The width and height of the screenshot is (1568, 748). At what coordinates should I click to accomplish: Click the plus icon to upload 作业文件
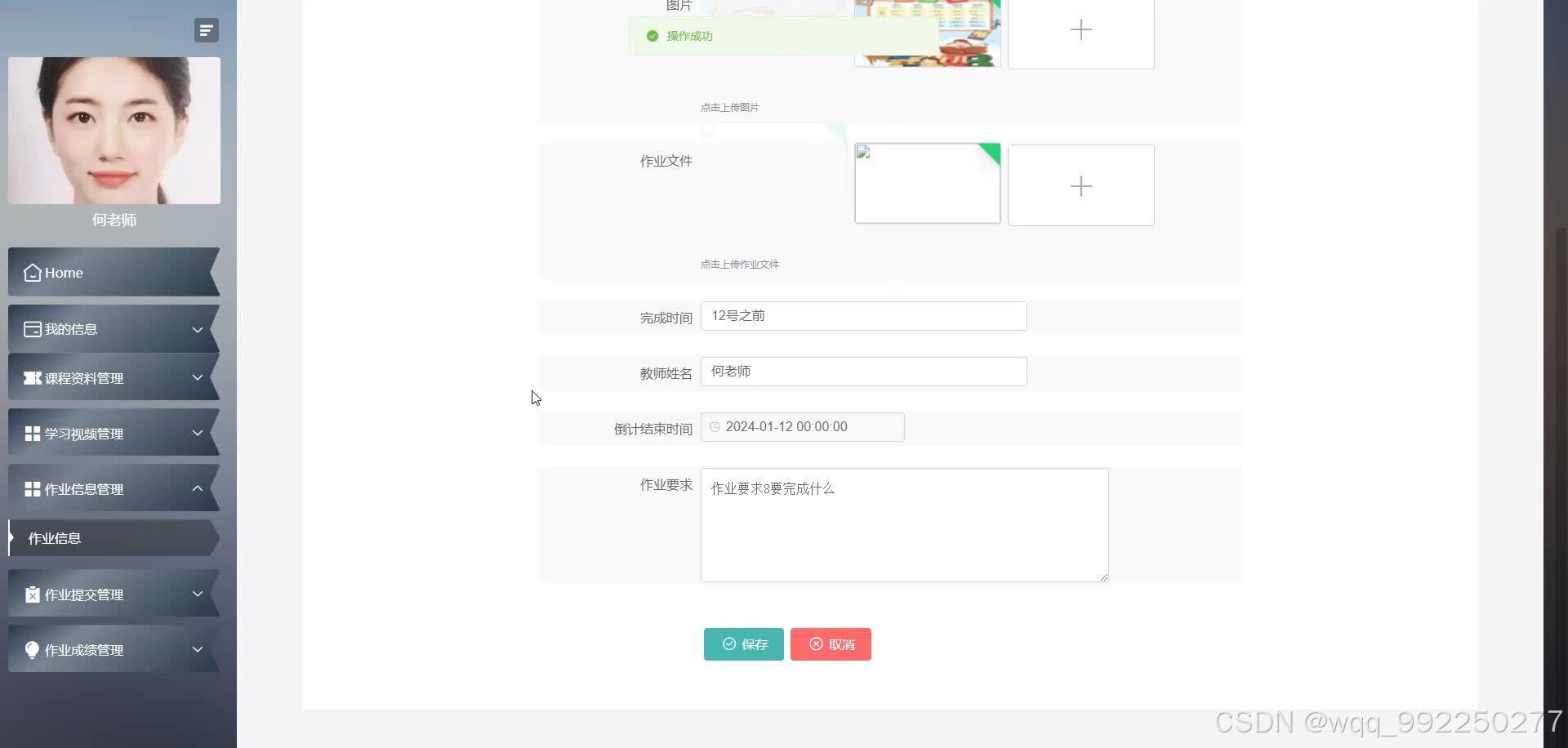click(x=1080, y=186)
